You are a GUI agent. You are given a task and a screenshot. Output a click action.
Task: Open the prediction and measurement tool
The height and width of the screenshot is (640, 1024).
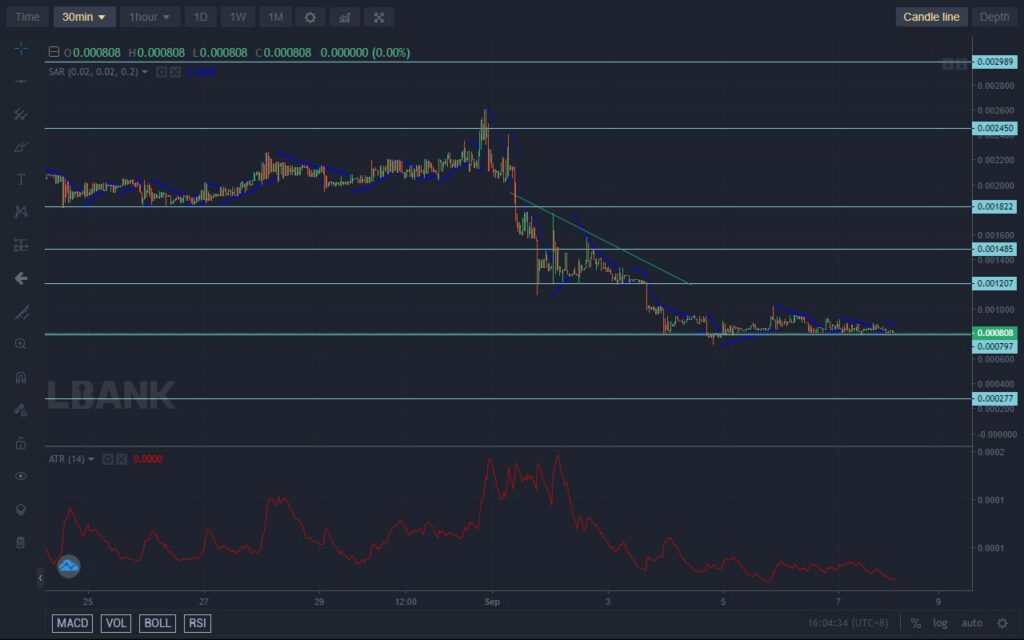pos(21,245)
